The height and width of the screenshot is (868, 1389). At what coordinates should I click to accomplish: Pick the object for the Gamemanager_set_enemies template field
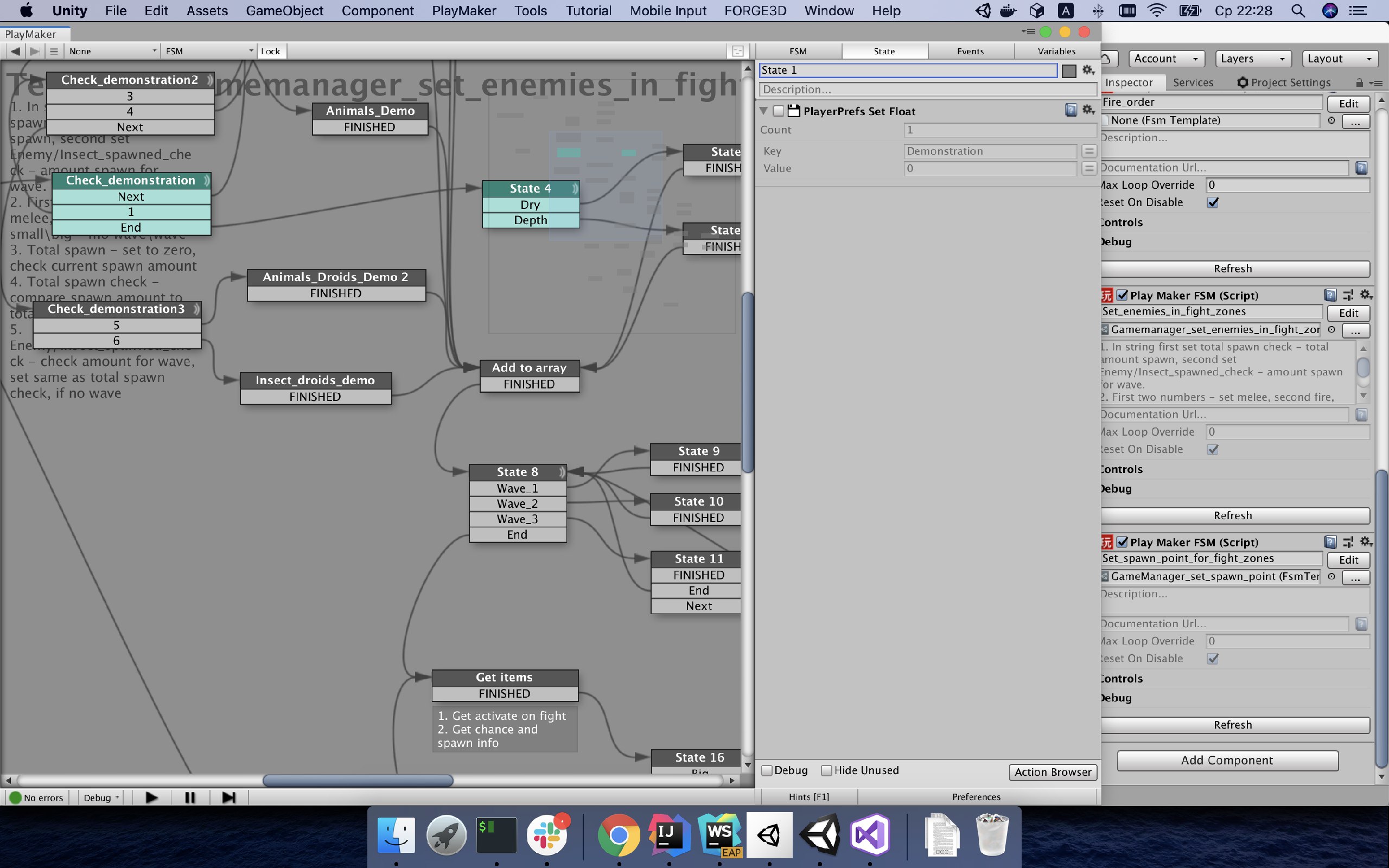pos(1331,329)
